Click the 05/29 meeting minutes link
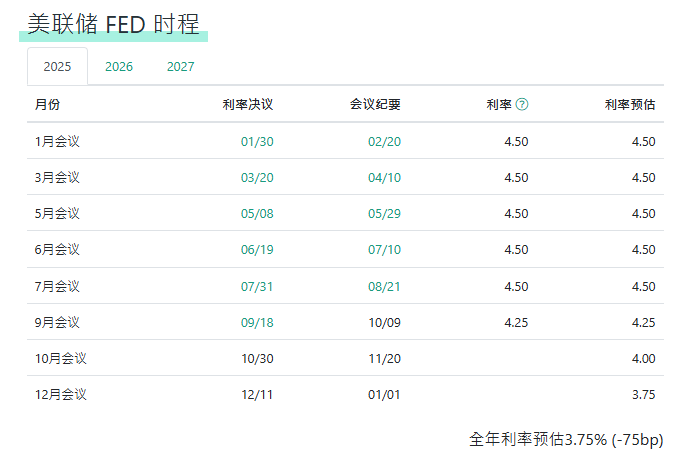This screenshot has height=463, width=683. 384,213
